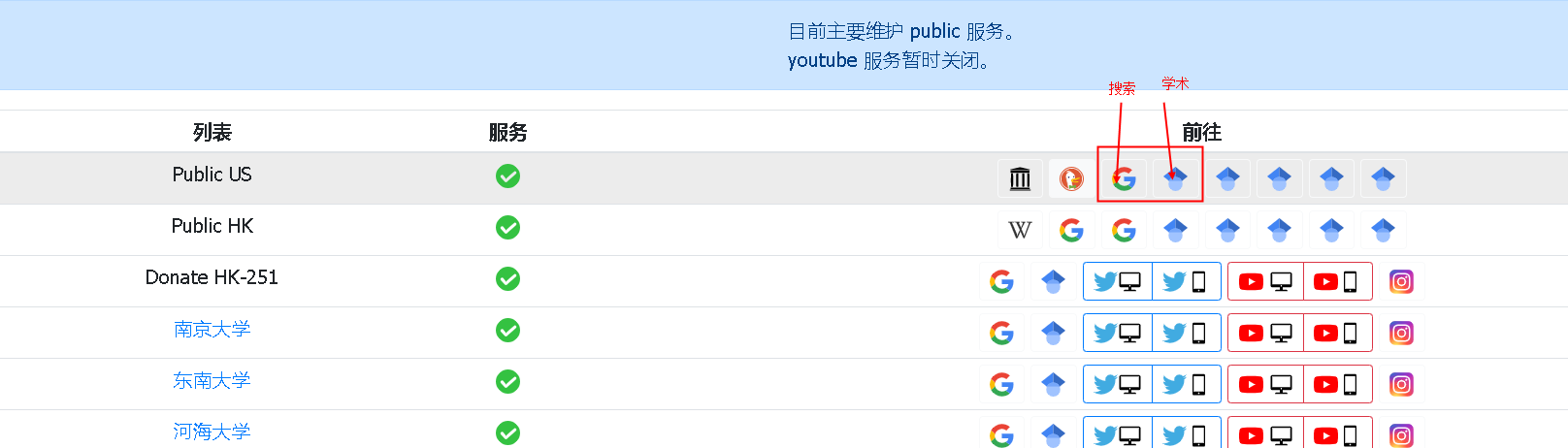Open Twitter mobile for Donate HK-251
This screenshot has width=1568, height=448.
(1186, 281)
